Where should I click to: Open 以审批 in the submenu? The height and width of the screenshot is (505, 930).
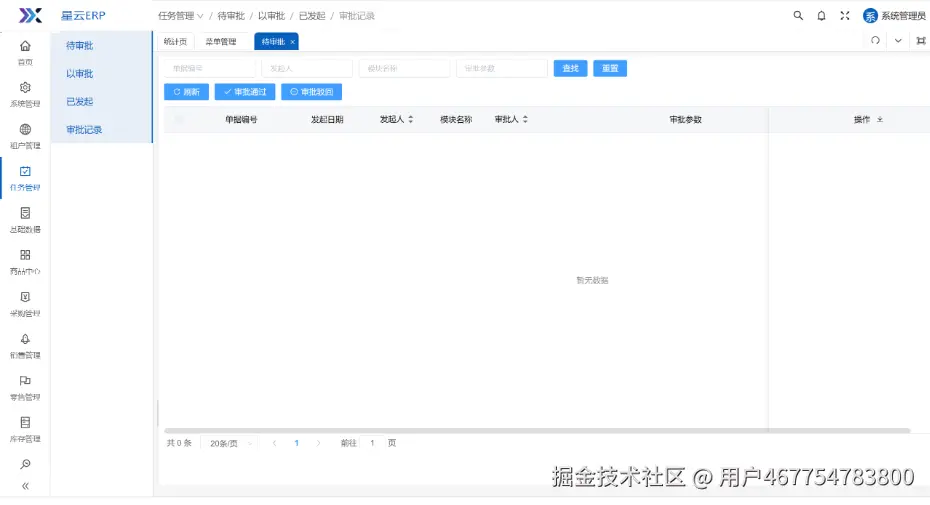coord(79,74)
